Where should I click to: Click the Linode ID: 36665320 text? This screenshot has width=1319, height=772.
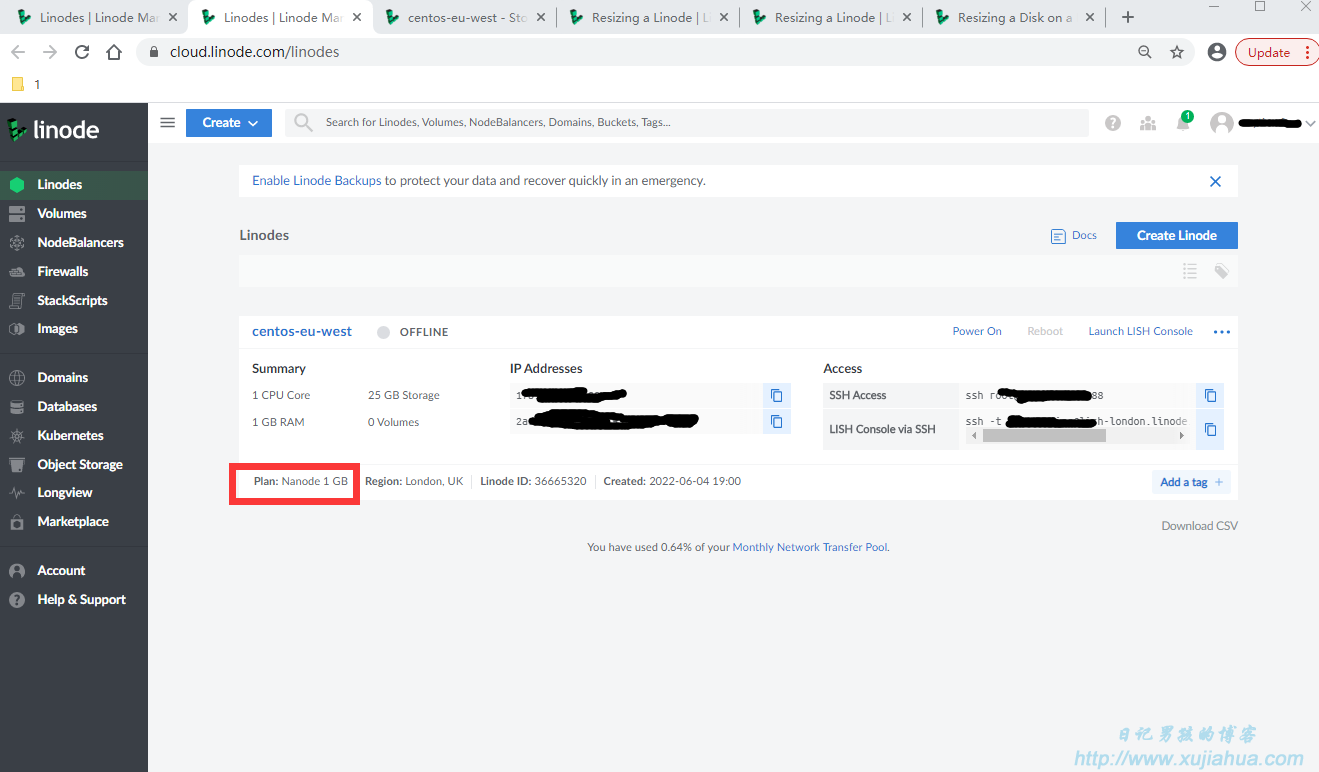pos(533,481)
